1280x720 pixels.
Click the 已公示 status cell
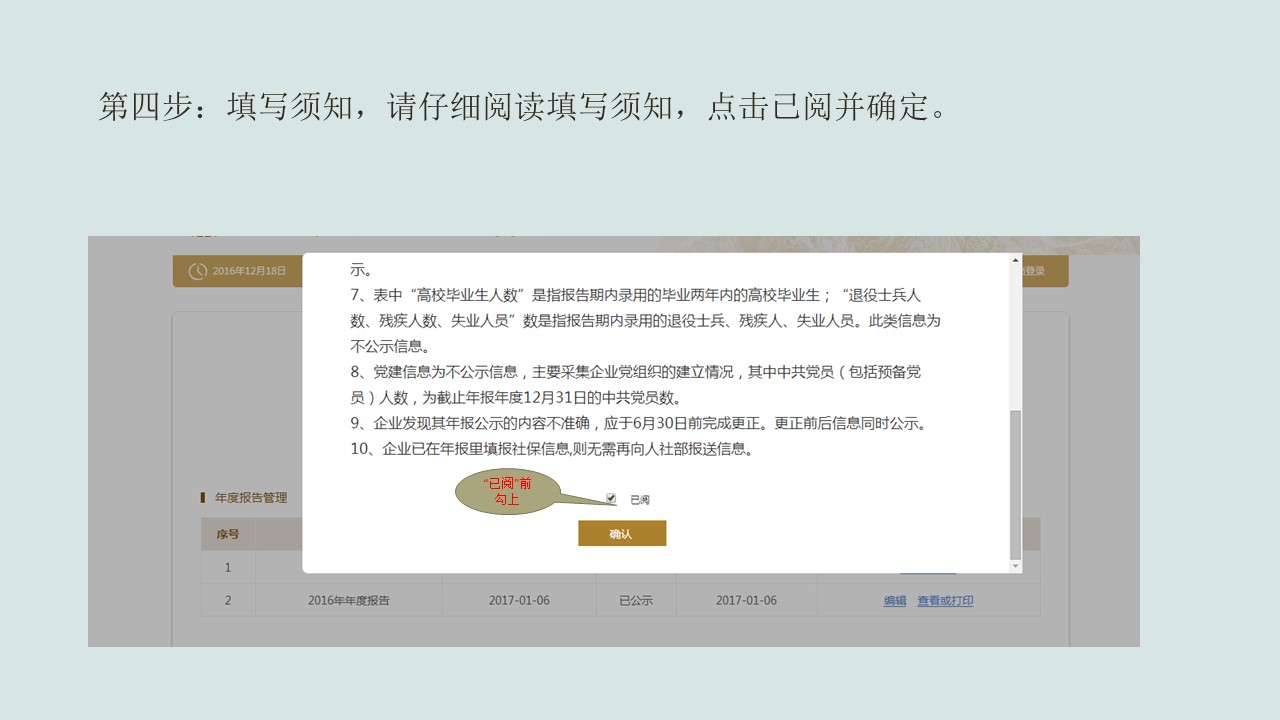pos(635,599)
